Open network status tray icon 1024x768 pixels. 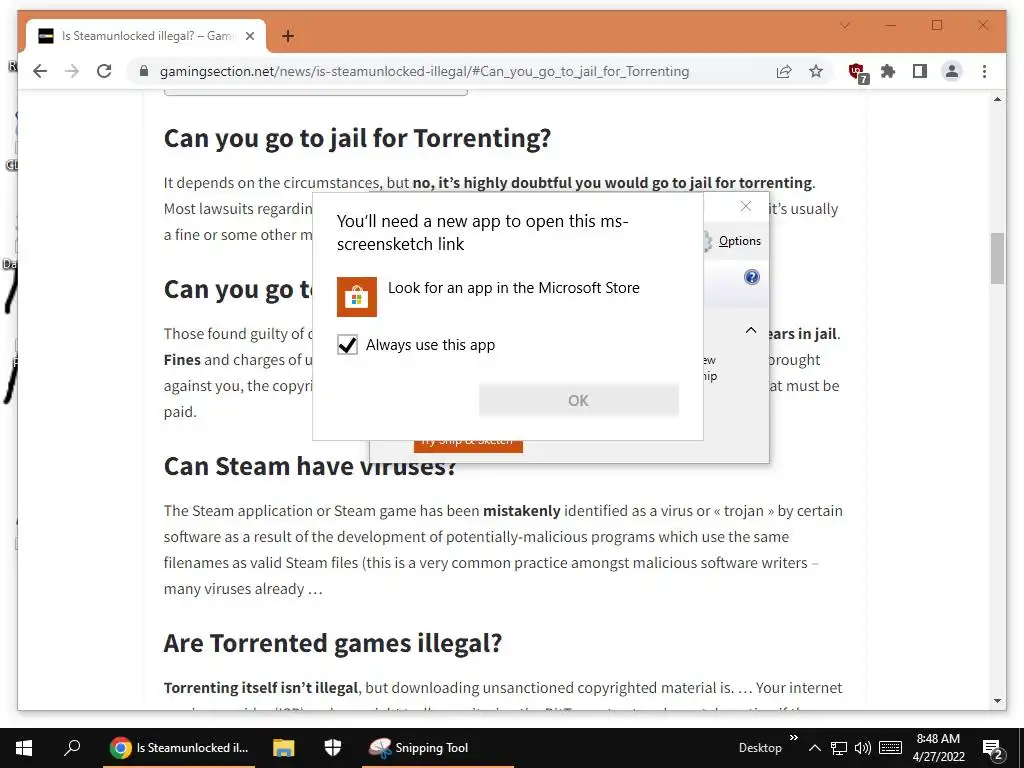coord(839,748)
